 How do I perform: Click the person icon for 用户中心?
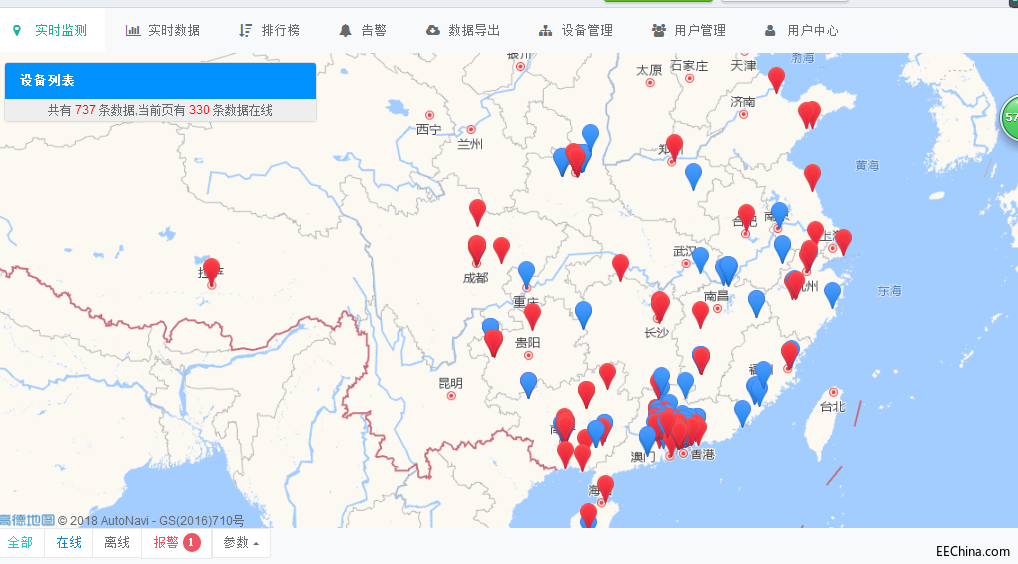tap(771, 31)
